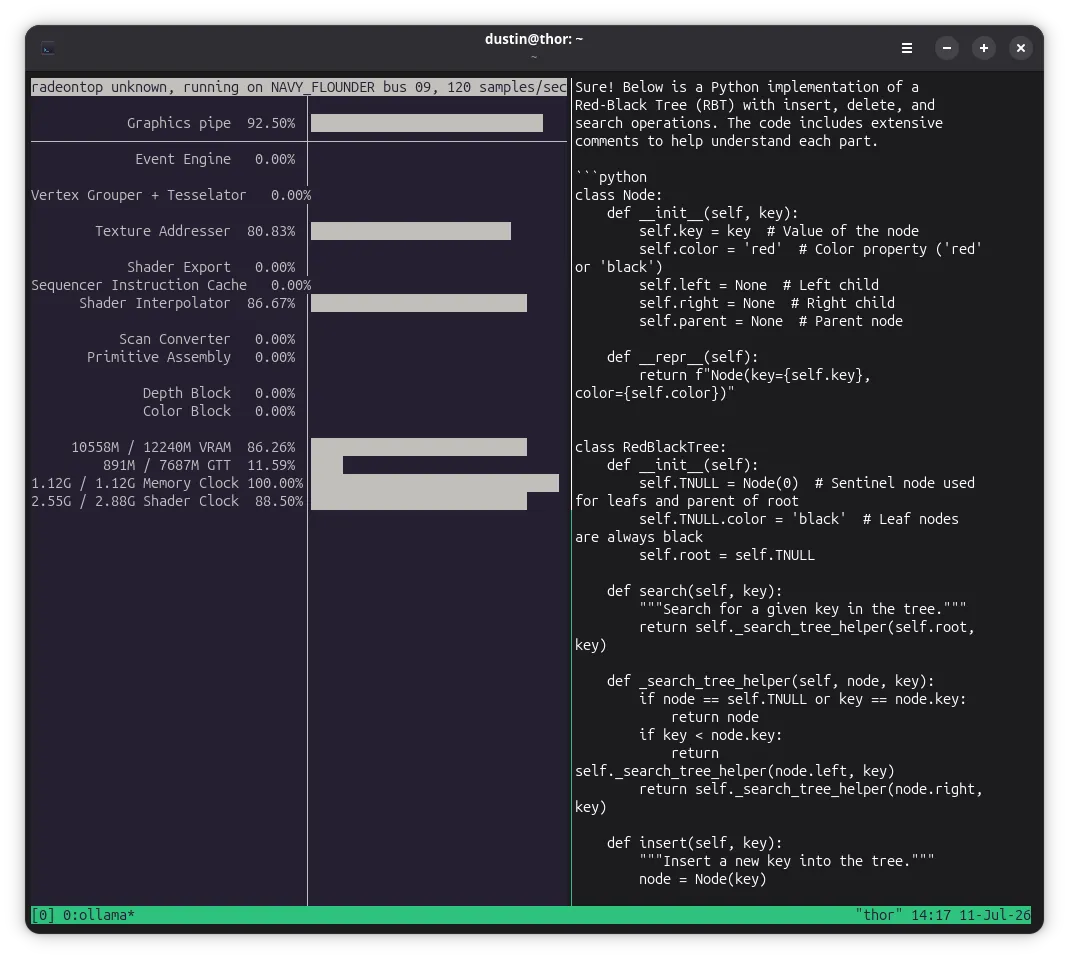Click the "class RedBlackTree:" code line
Screen dimensions: 1069x959
(650, 447)
